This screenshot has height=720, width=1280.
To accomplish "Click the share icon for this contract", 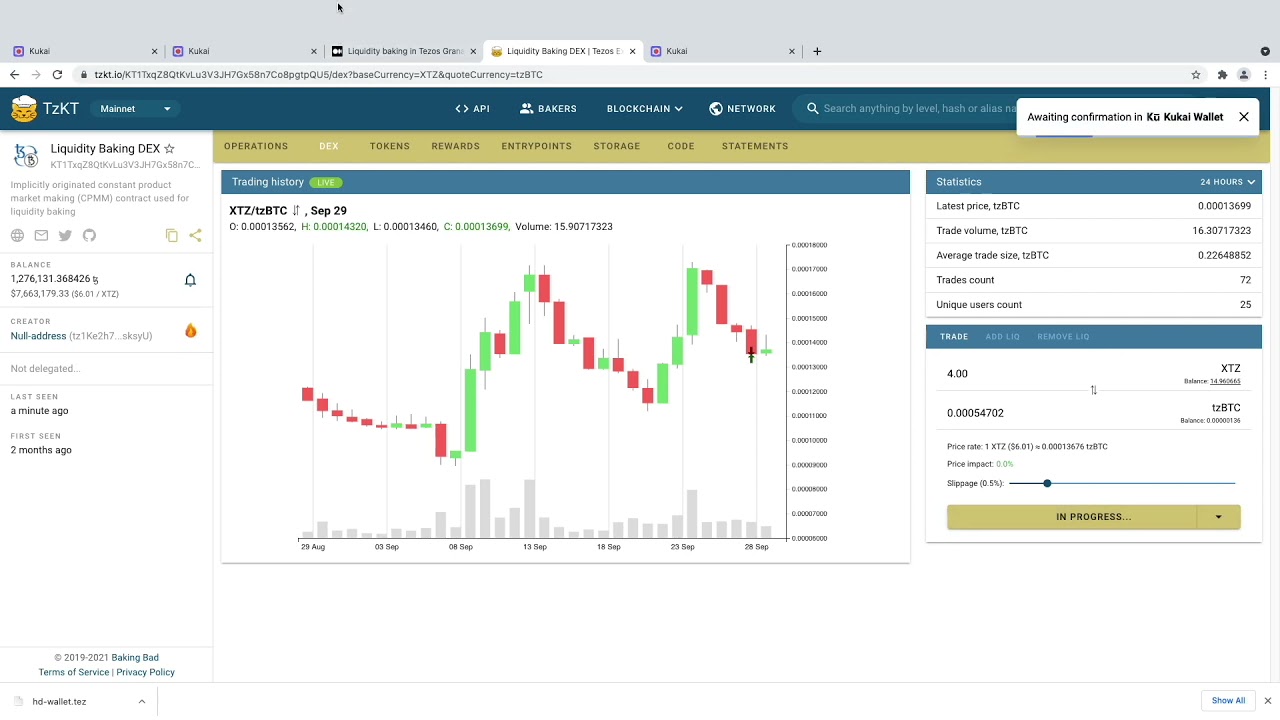I will pyautogui.click(x=195, y=235).
